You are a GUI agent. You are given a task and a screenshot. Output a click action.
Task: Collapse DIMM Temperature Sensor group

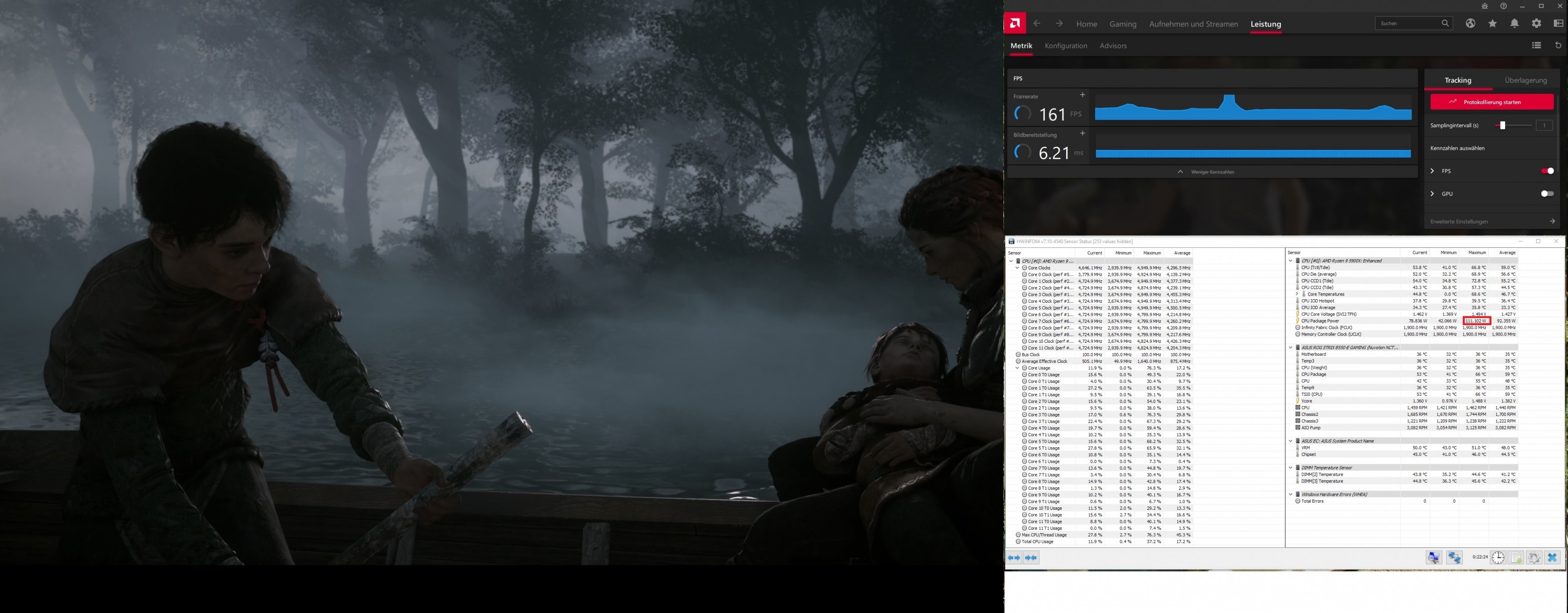tap(1290, 468)
